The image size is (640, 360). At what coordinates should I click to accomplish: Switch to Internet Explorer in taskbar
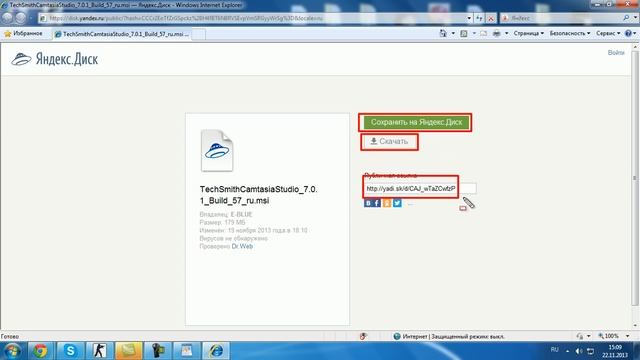pyautogui.click(x=216, y=351)
